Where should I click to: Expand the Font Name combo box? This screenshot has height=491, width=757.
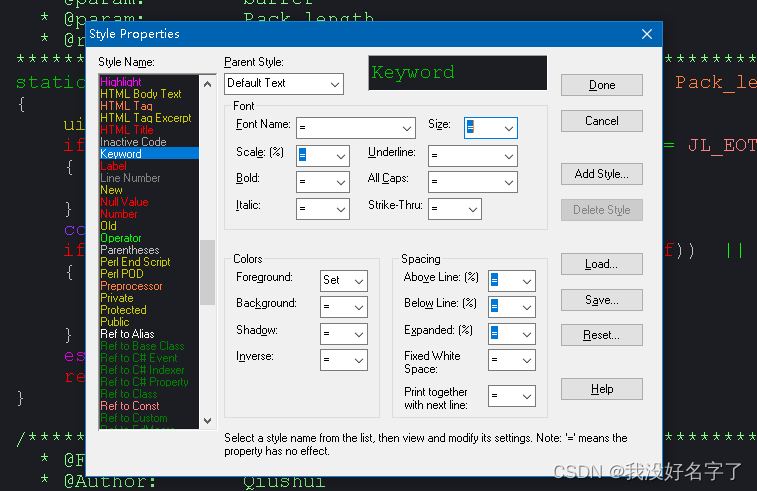pos(356,128)
